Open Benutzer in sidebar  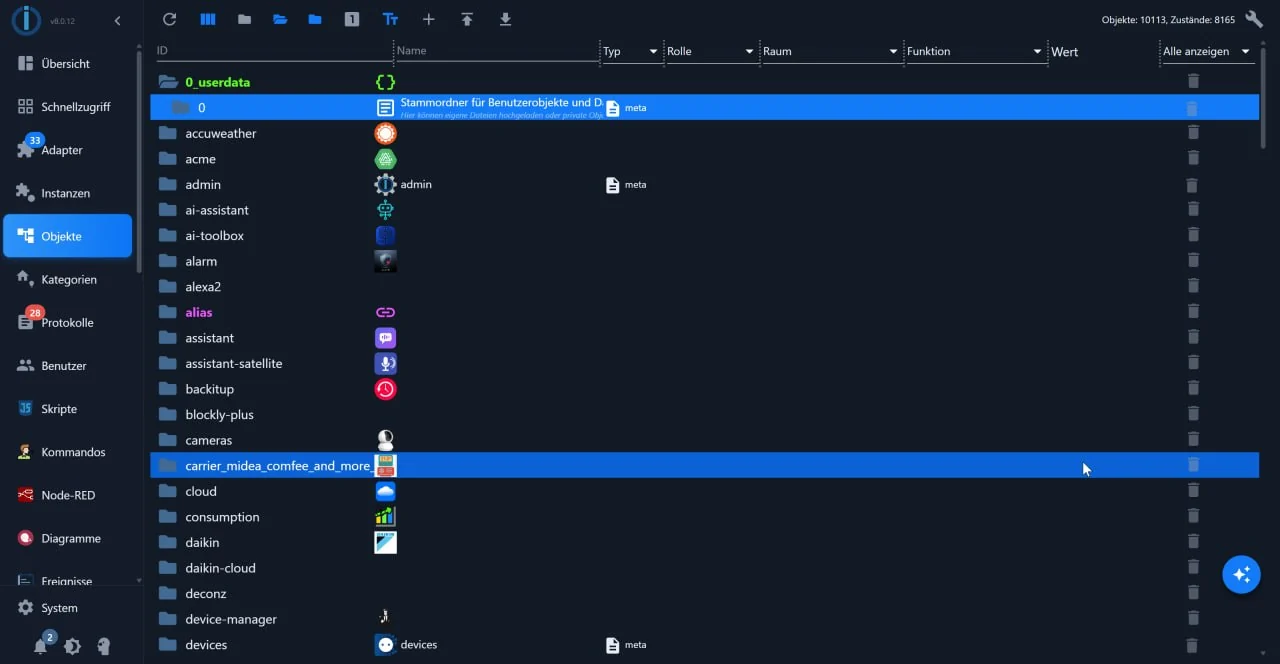(68, 366)
